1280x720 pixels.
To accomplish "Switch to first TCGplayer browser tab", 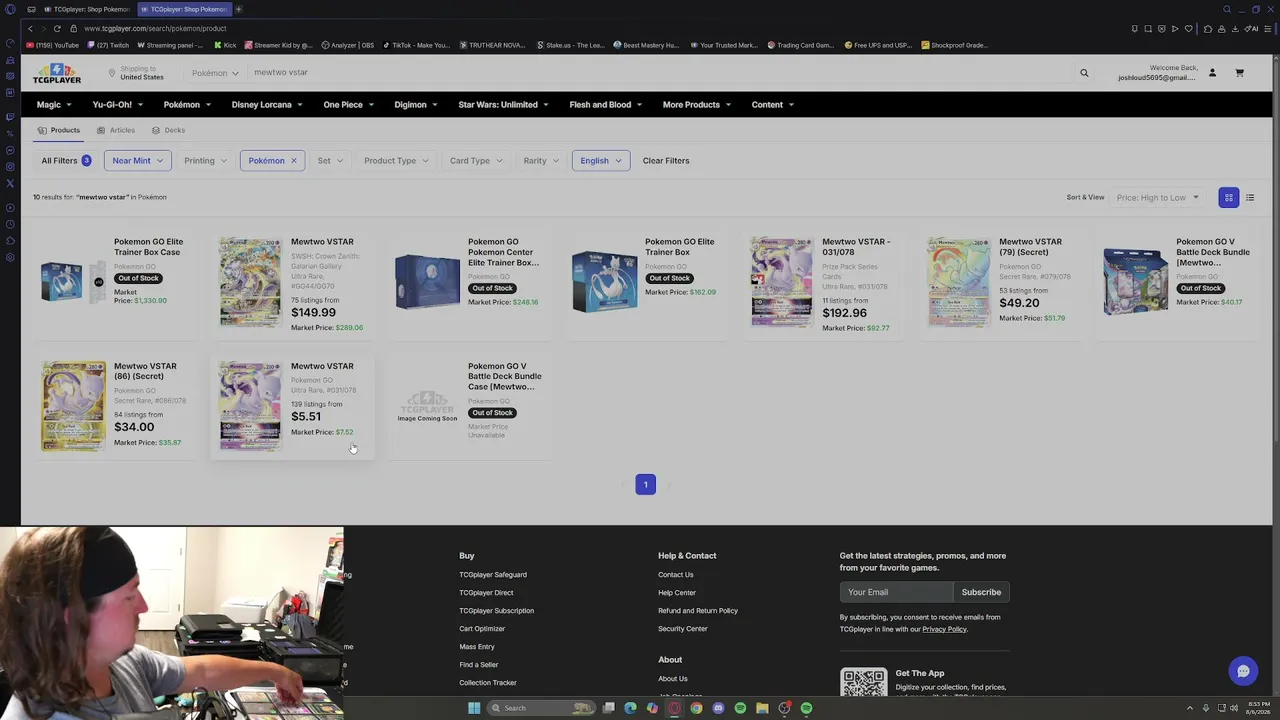I will [86, 9].
